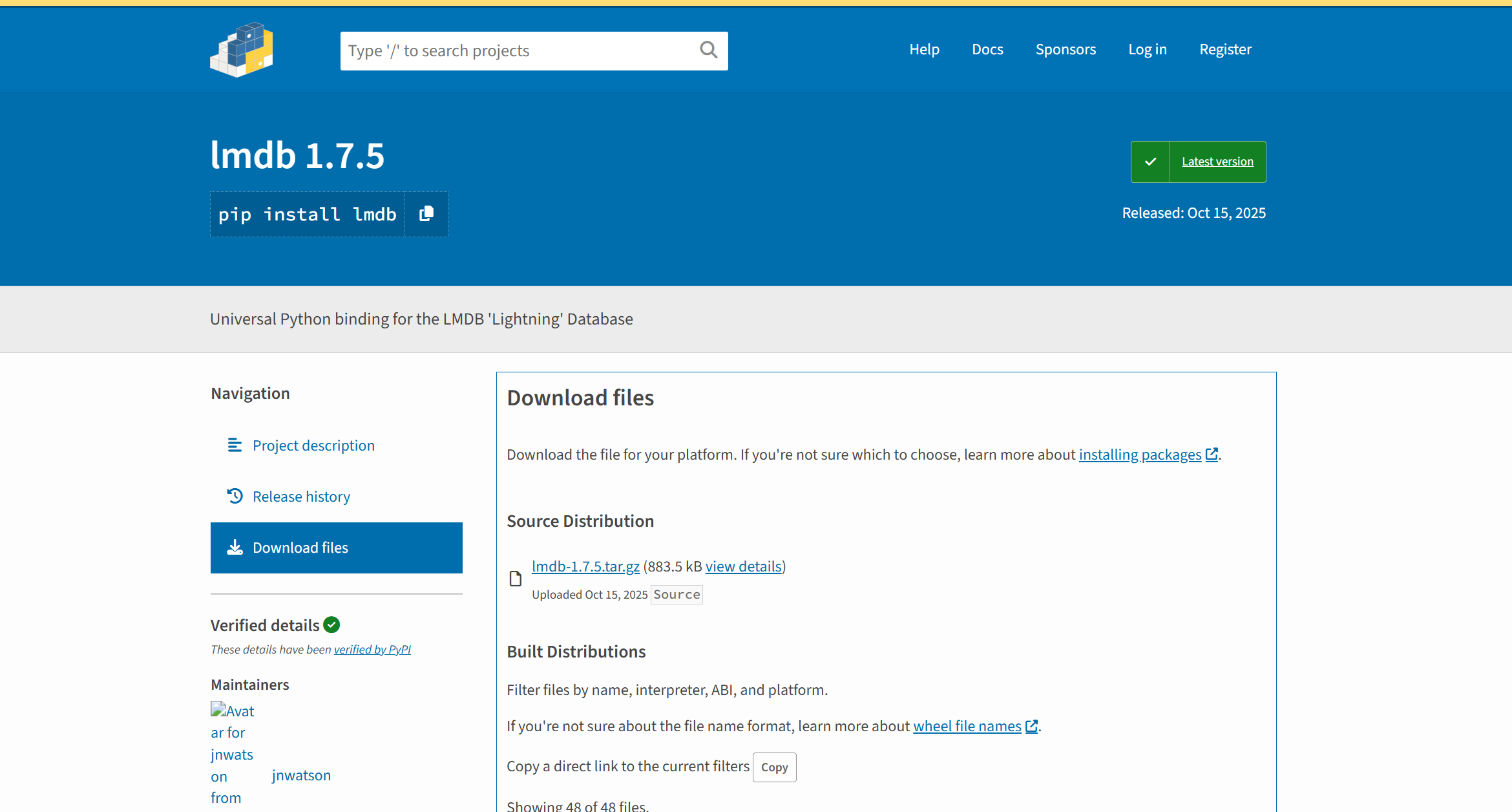The height and width of the screenshot is (812, 1512).
Task: Copy pip install command to clipboard
Action: tap(426, 214)
